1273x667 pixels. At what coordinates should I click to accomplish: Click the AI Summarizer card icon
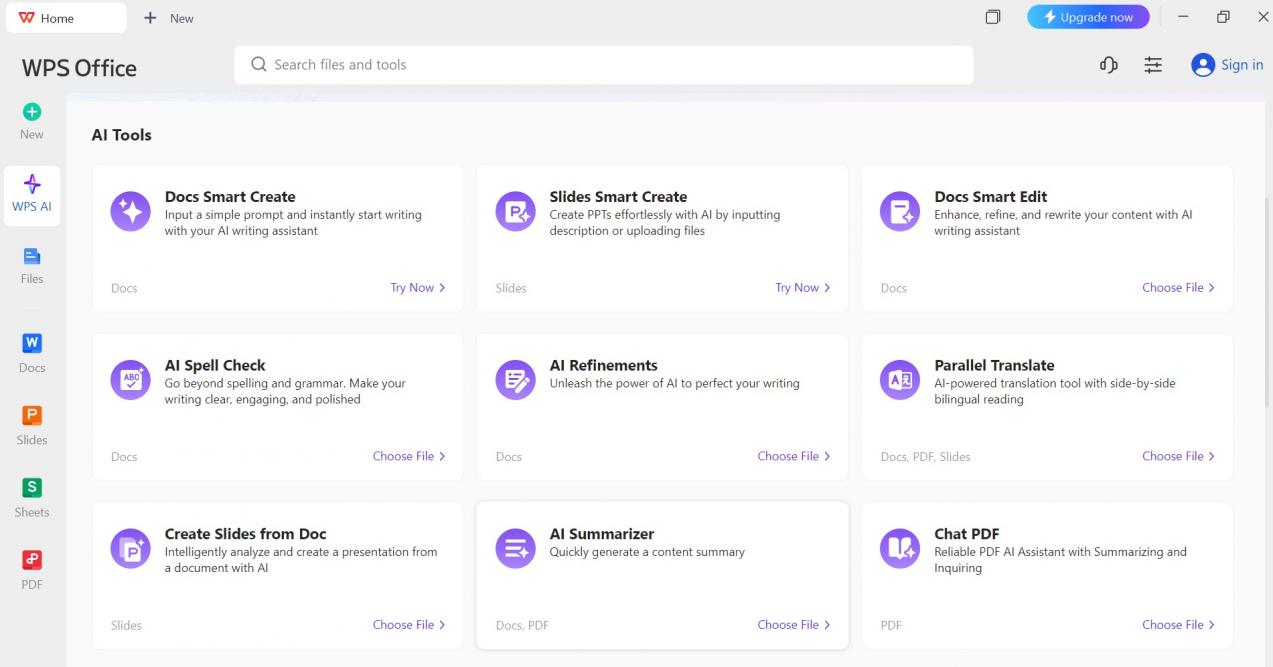point(515,548)
